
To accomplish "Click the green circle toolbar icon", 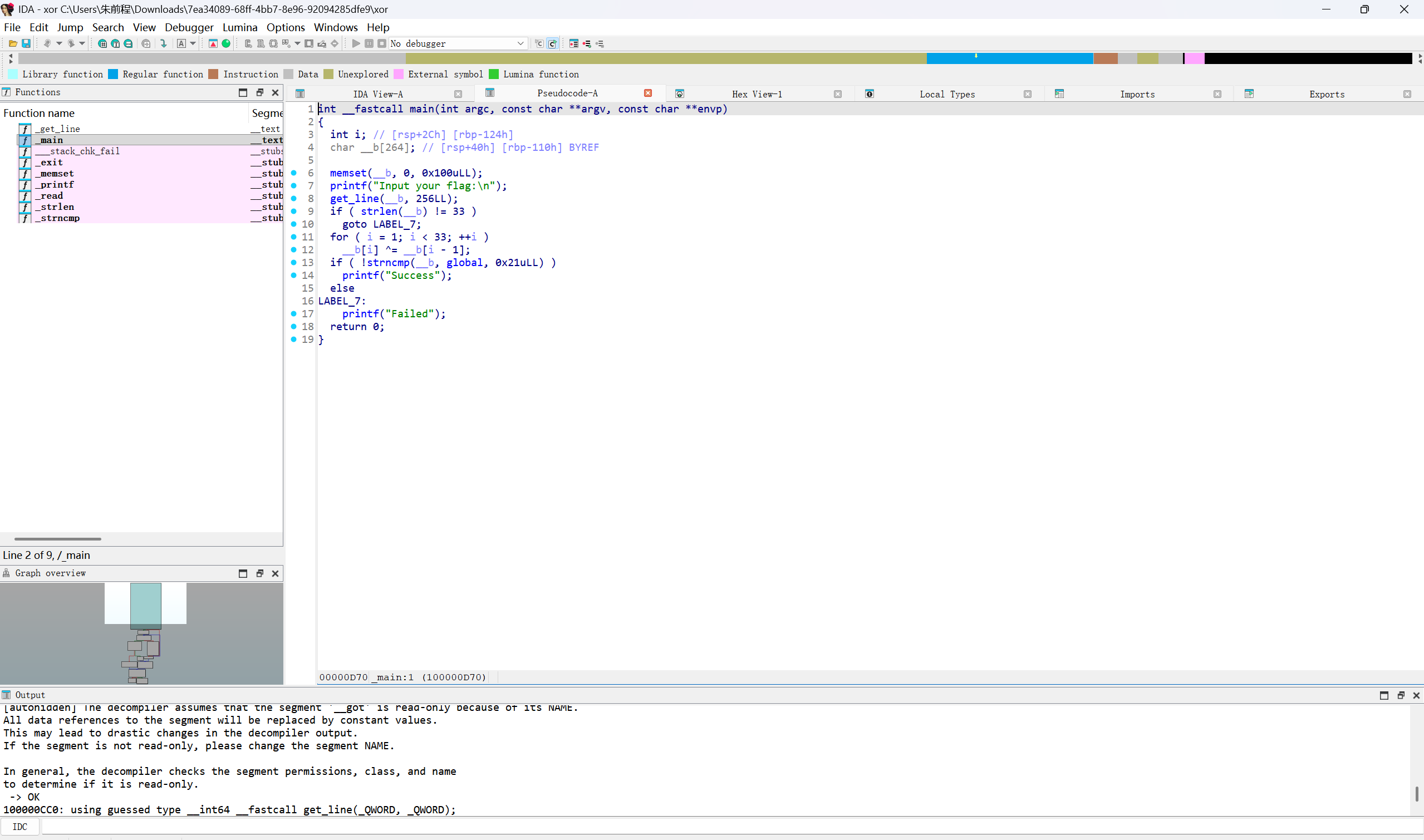I will (x=226, y=43).
